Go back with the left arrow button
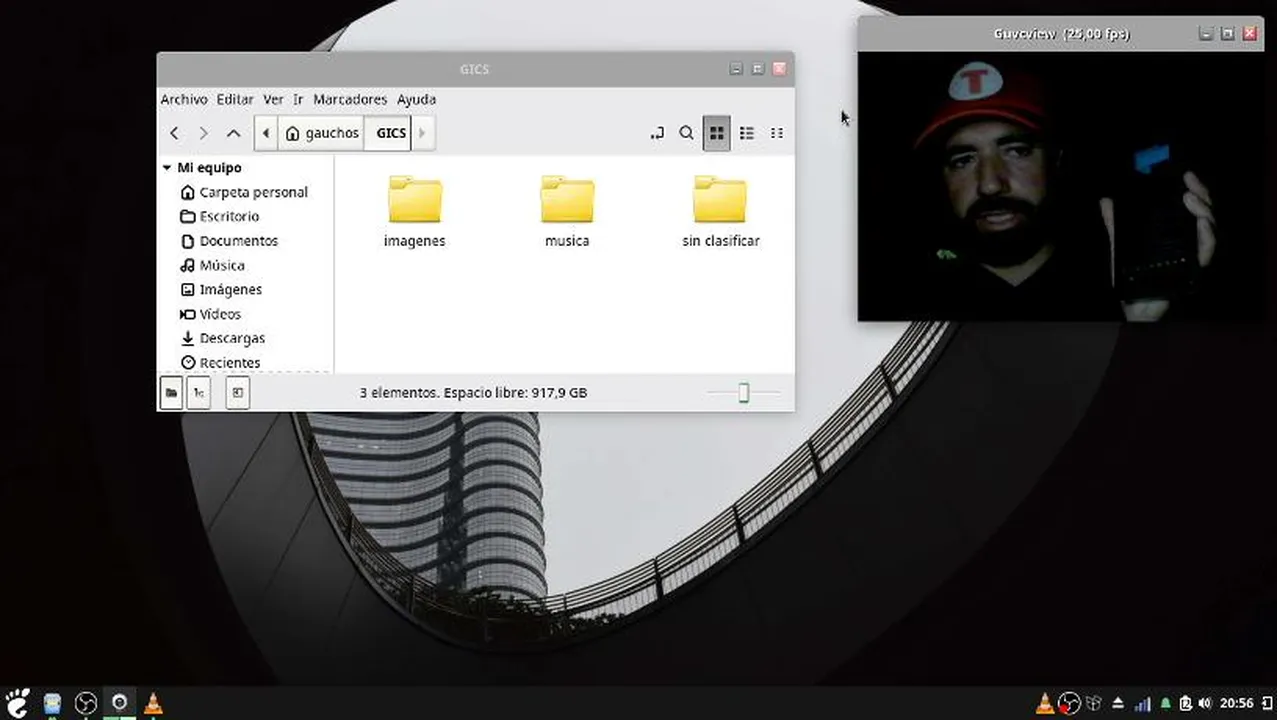This screenshot has height=720, width=1277. click(175, 133)
